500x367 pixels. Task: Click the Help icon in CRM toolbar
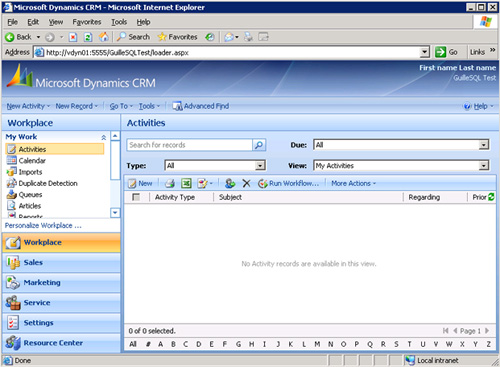(467, 106)
